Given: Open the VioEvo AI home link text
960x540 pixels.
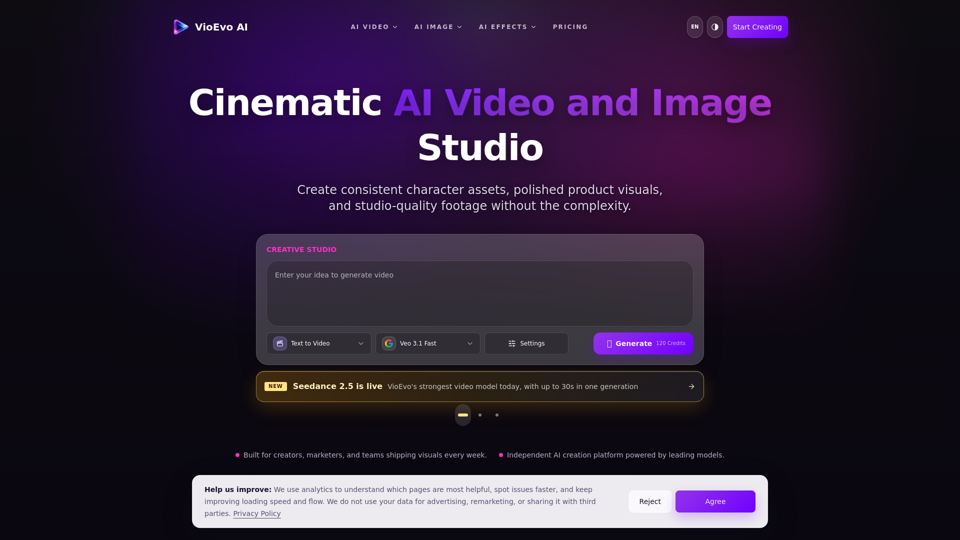Looking at the screenshot, I should (x=221, y=27).
